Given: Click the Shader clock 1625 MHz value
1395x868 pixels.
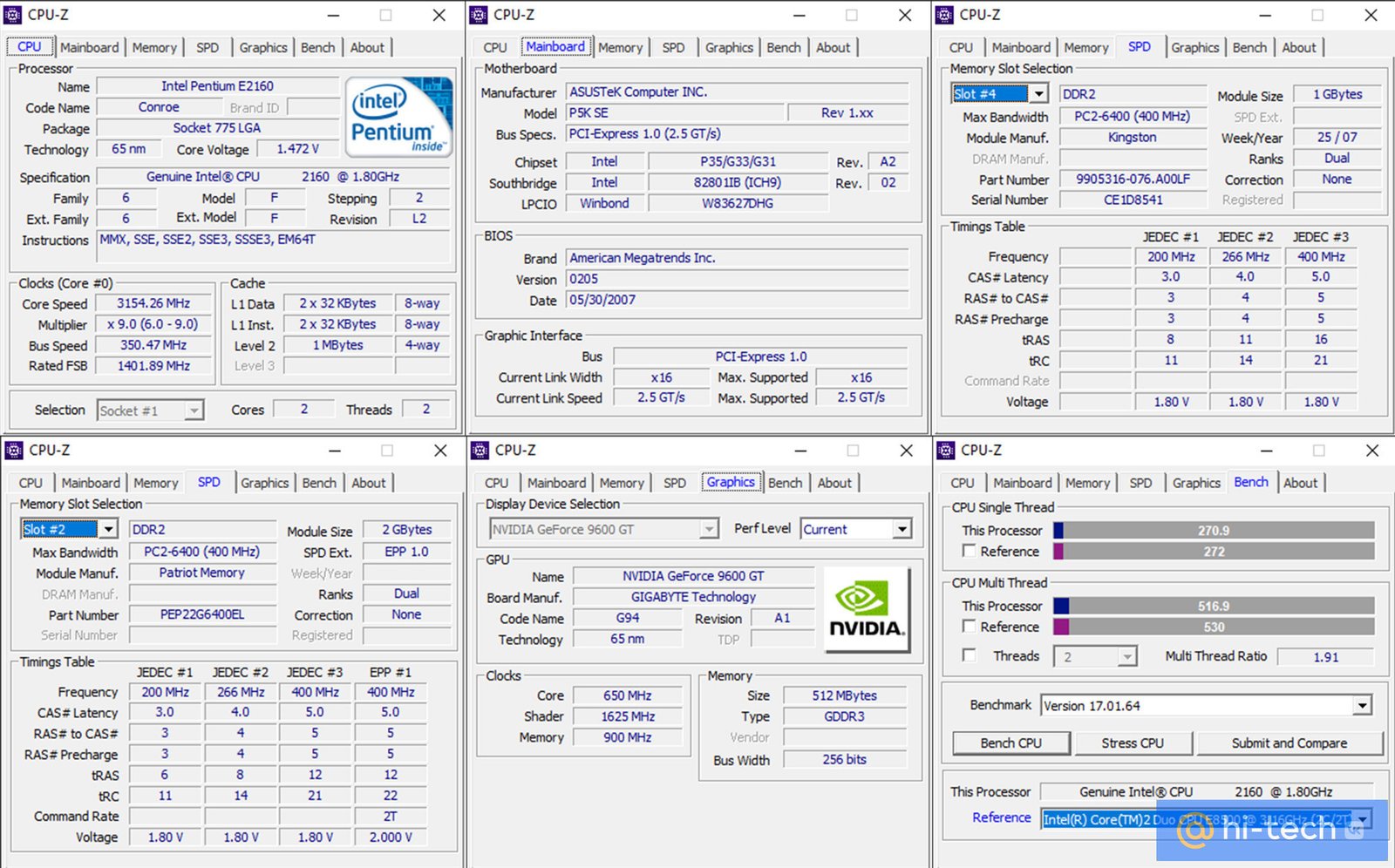Looking at the screenshot, I should [628, 716].
